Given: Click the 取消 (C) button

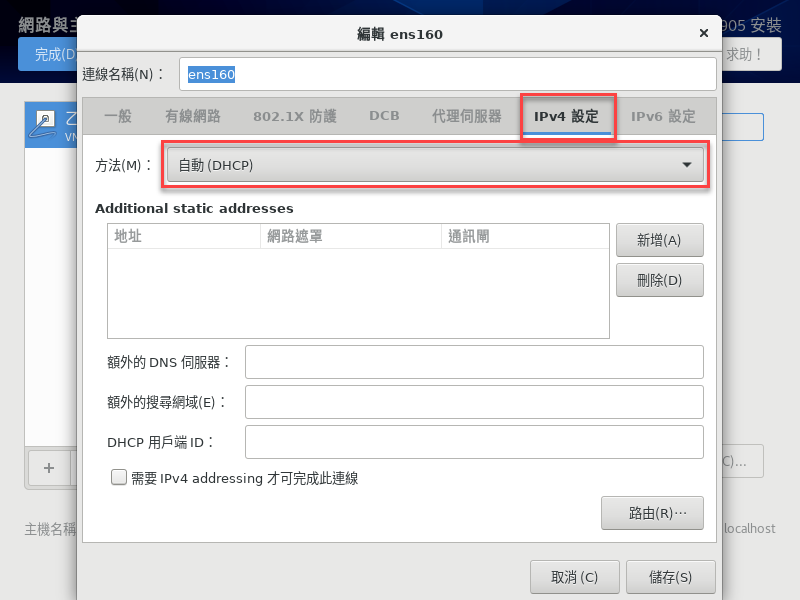Looking at the screenshot, I should (x=574, y=577).
